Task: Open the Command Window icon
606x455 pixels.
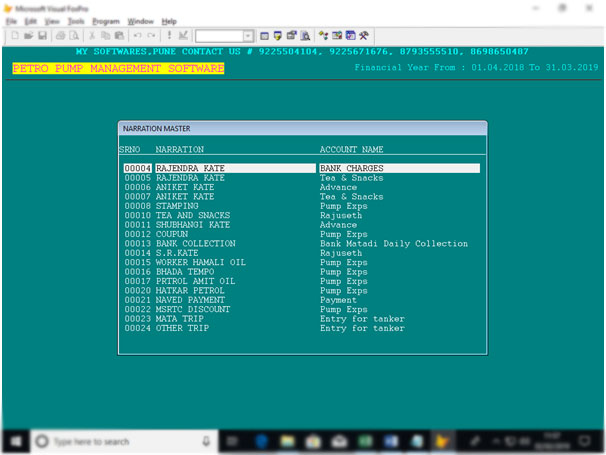Action: [264, 36]
